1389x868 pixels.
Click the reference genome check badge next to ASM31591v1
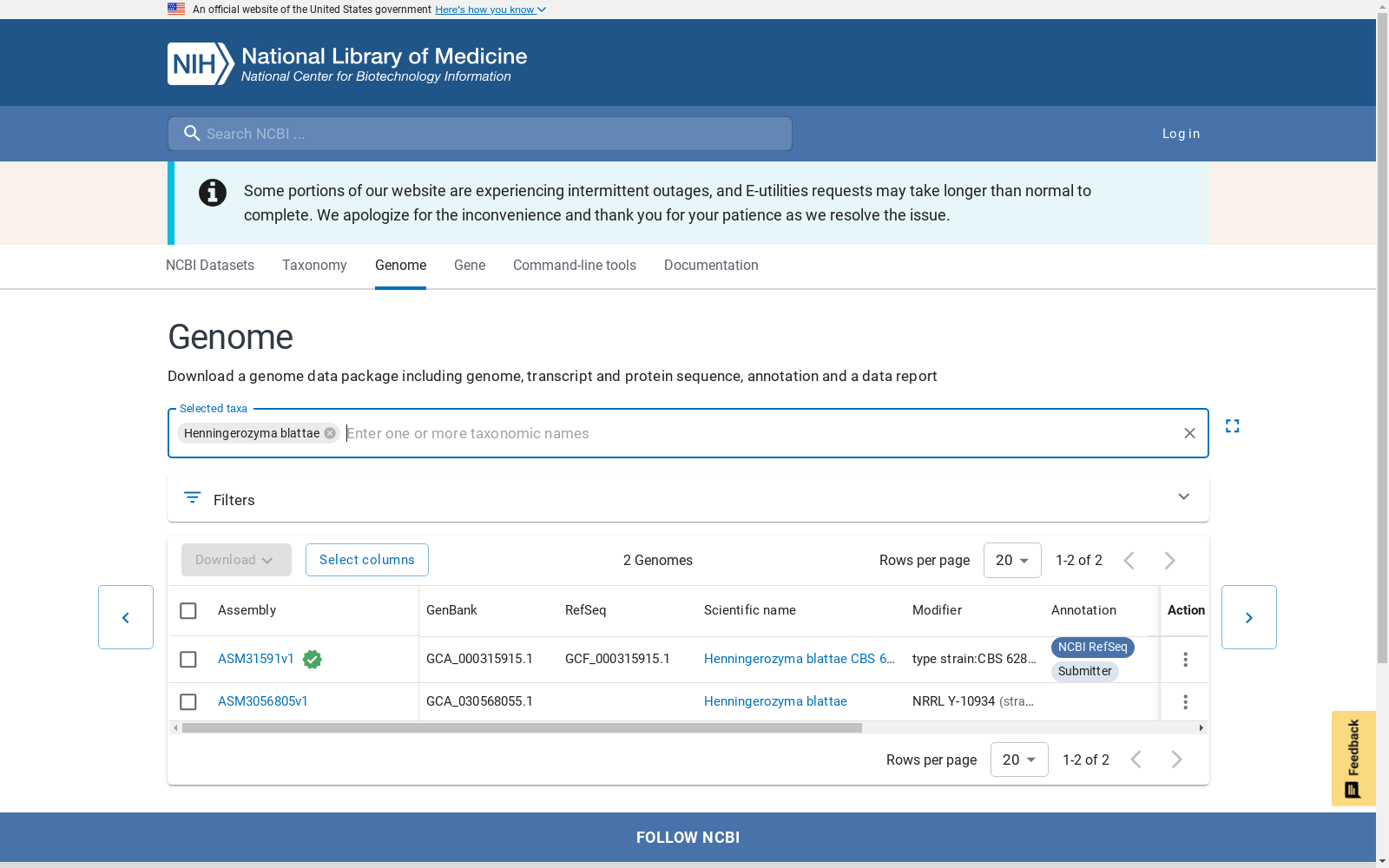(313, 660)
